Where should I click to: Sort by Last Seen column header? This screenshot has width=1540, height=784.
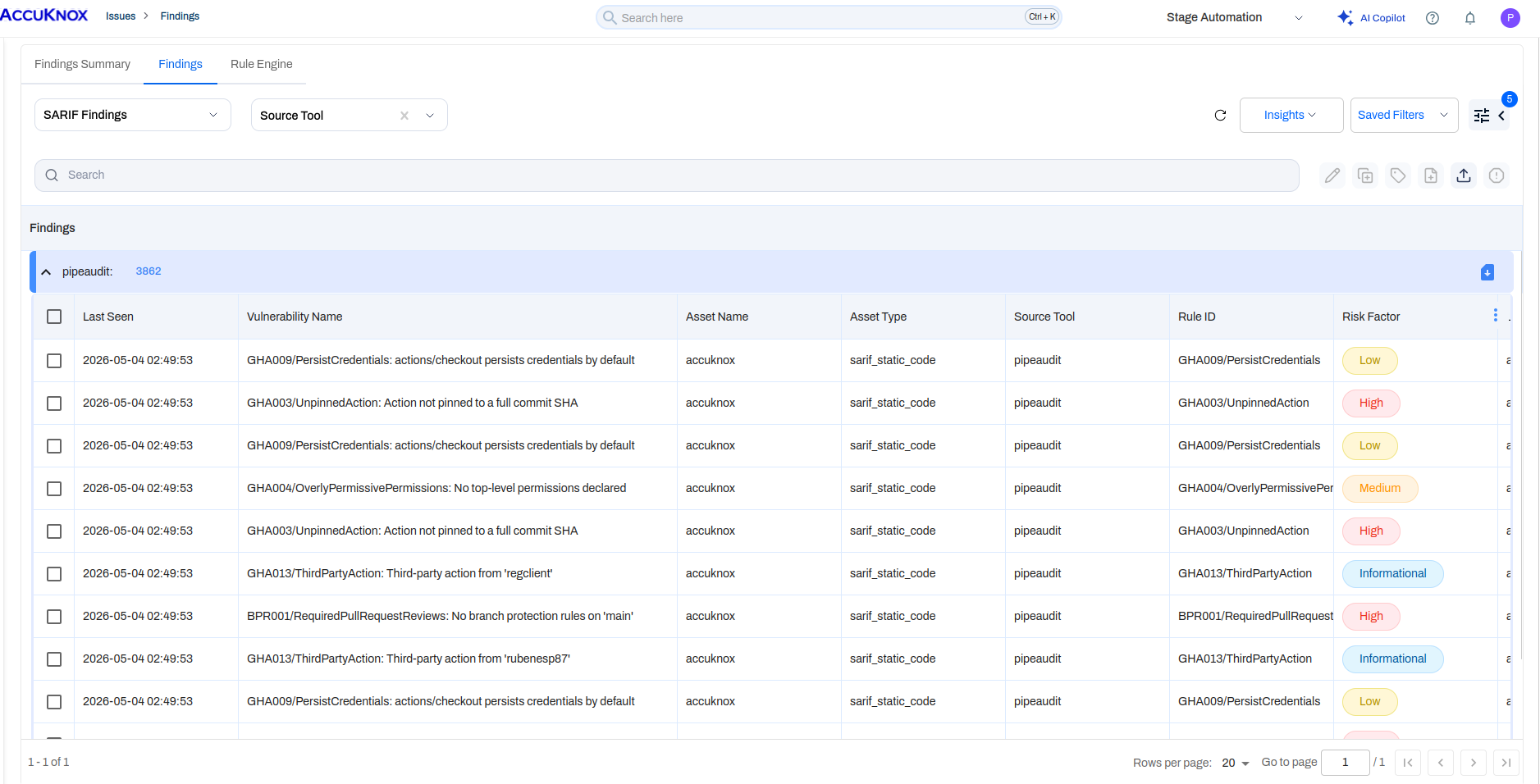click(x=108, y=317)
